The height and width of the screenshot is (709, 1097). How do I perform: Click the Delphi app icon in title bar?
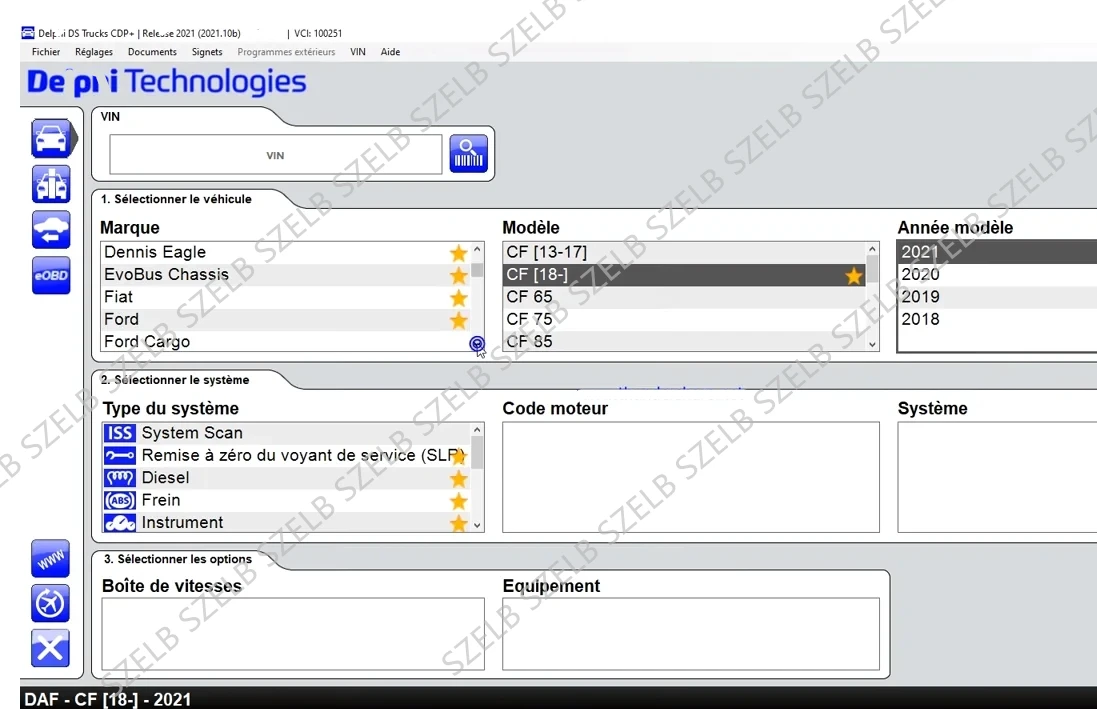click(28, 33)
